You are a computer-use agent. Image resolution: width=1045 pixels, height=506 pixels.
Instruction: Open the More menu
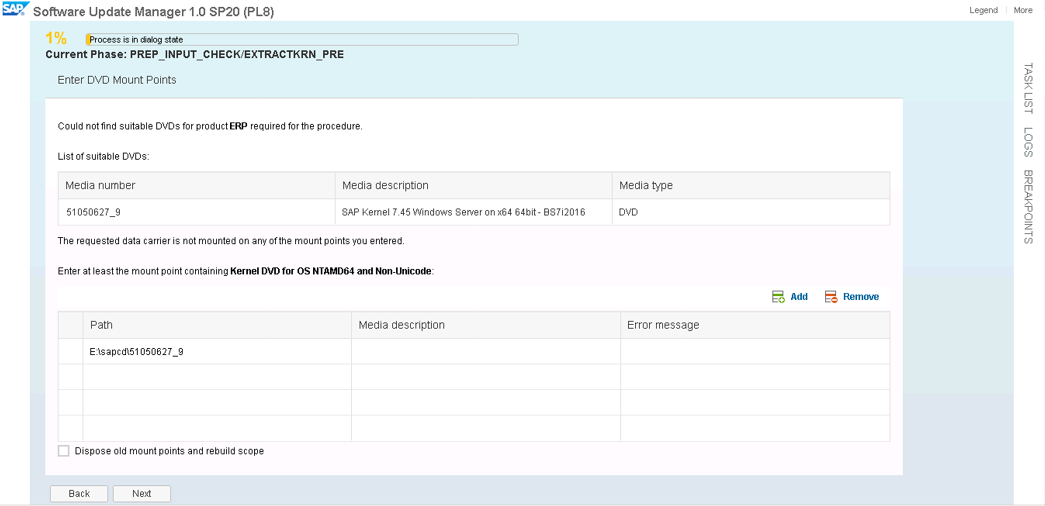click(1022, 10)
